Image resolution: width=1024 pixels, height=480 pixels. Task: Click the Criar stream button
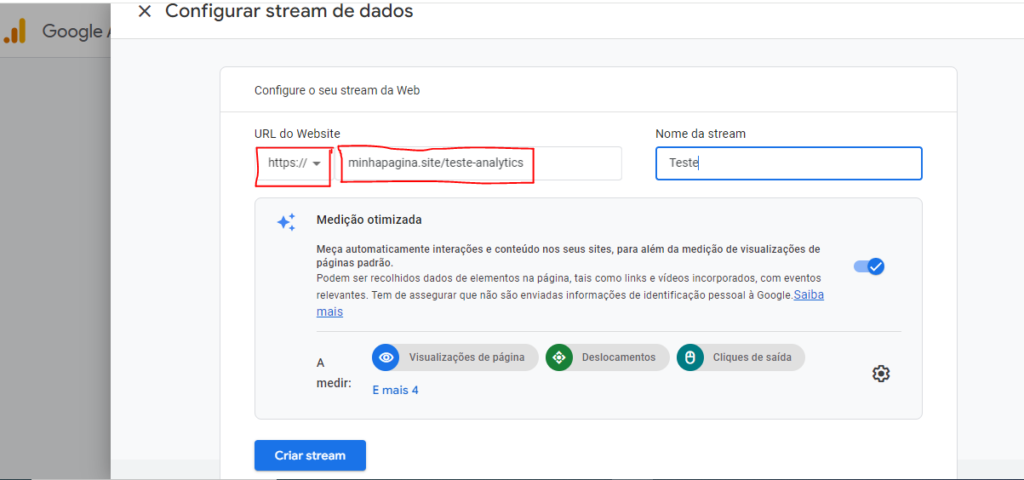point(310,455)
